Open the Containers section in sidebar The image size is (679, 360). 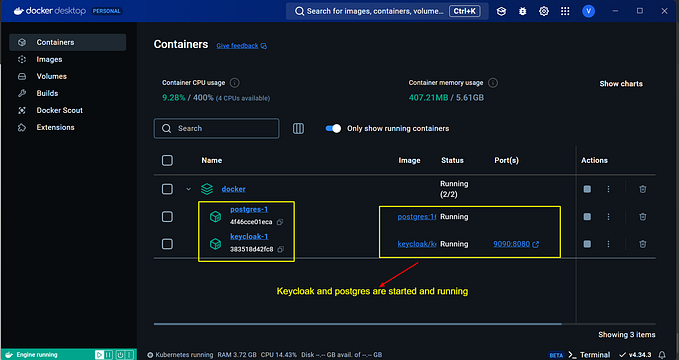click(x=68, y=42)
